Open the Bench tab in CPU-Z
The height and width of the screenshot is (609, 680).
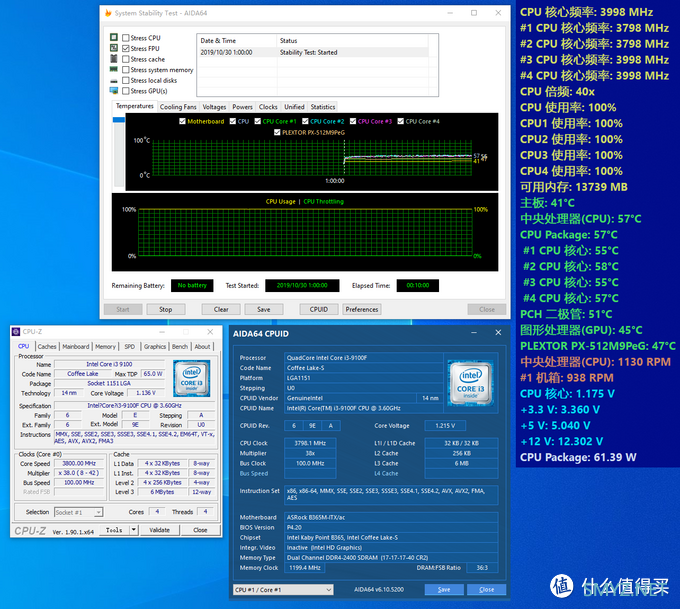tap(180, 347)
